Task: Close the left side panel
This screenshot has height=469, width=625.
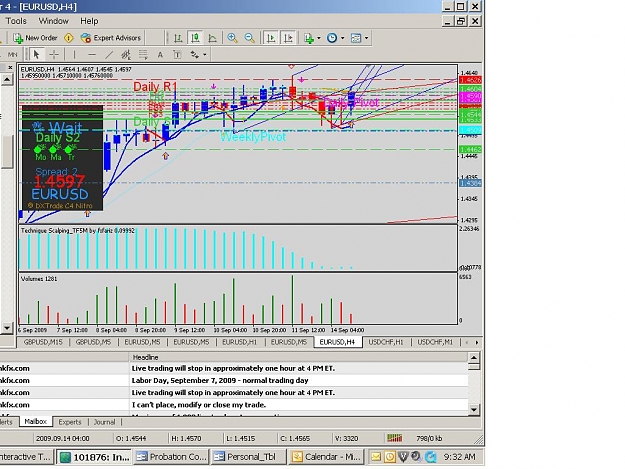Action: tap(10, 68)
